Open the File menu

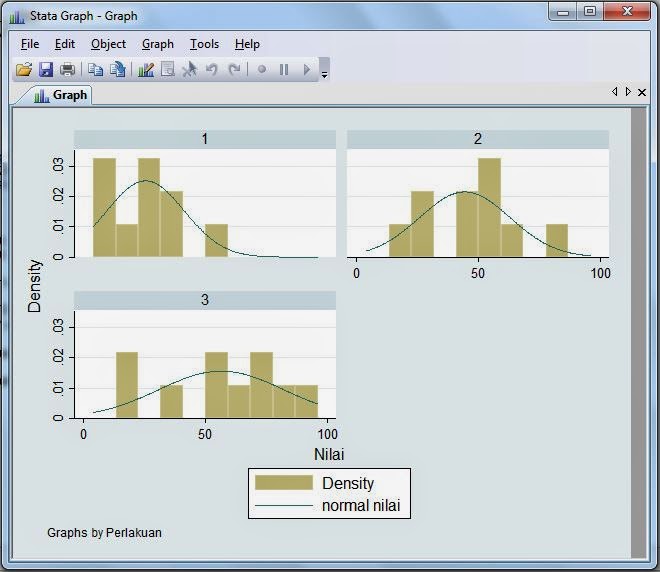(30, 44)
